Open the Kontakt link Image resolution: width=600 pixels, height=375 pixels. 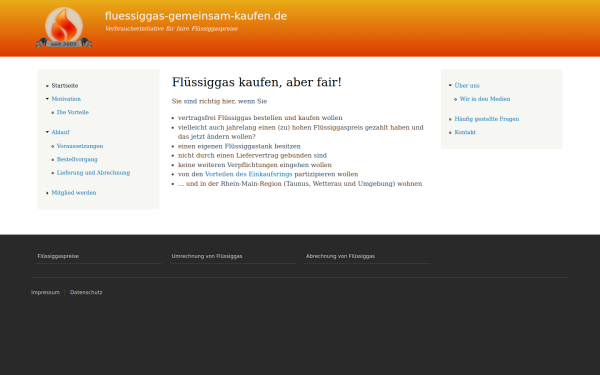(465, 132)
